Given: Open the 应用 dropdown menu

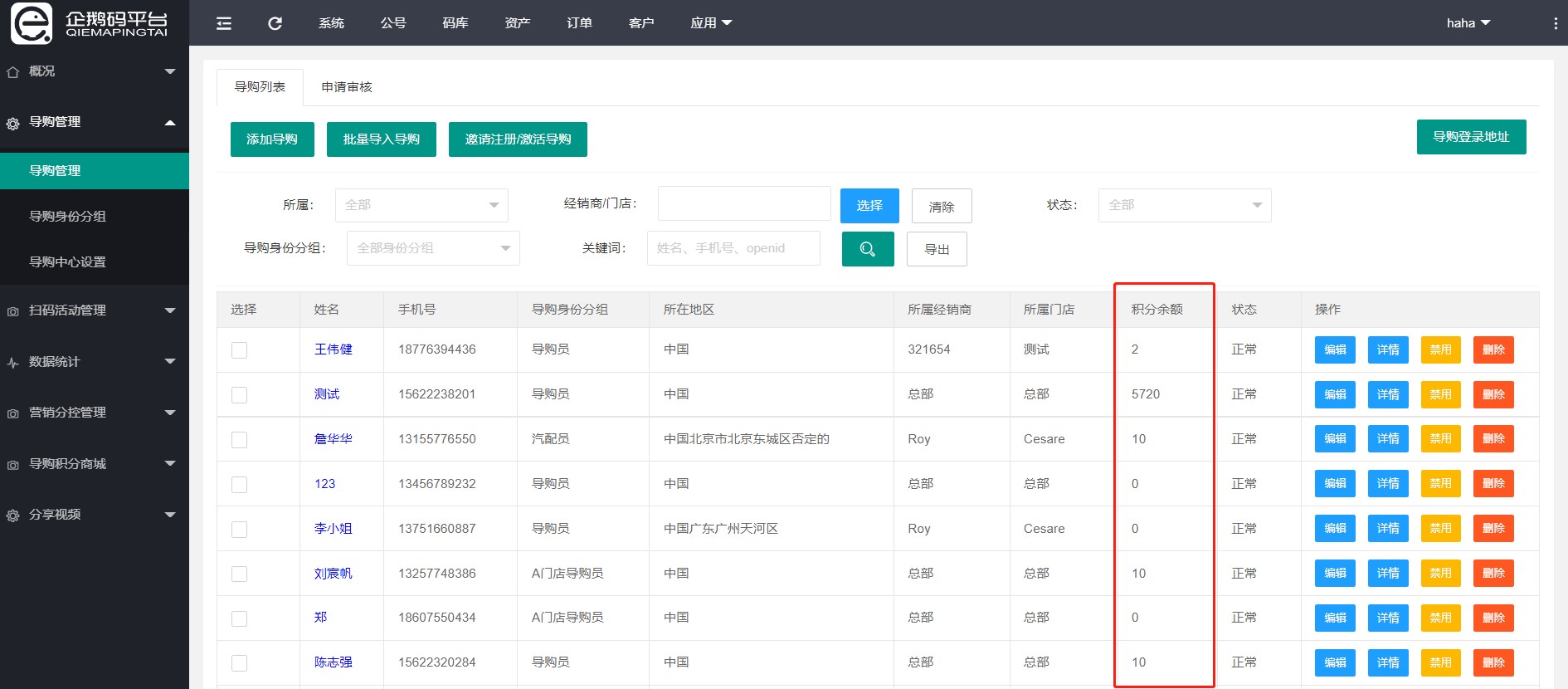Looking at the screenshot, I should (711, 23).
